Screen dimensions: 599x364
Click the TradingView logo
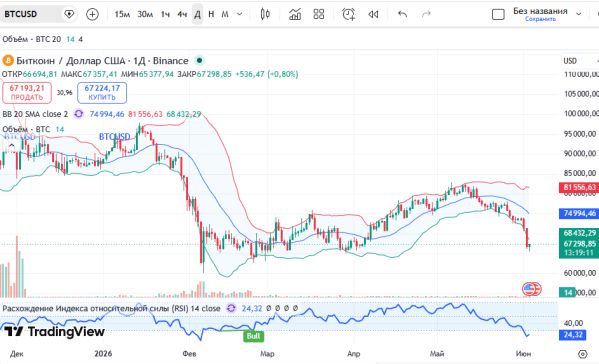(54, 332)
